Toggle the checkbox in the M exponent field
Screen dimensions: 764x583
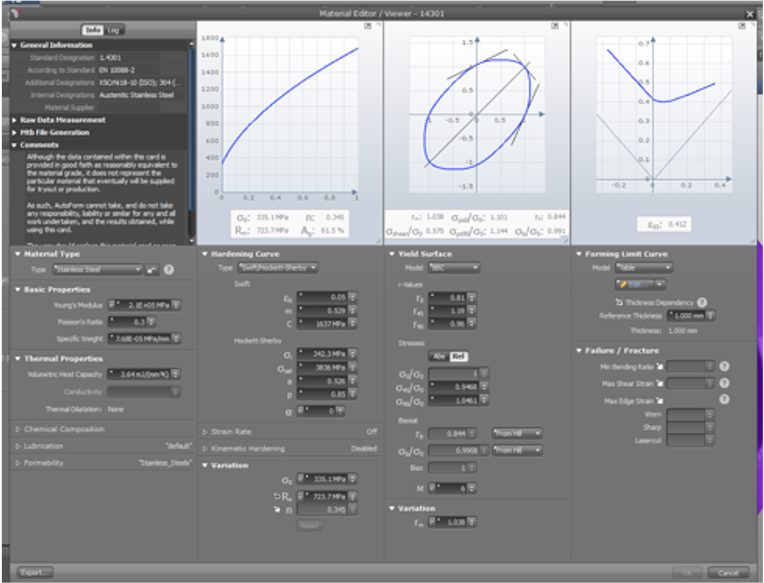(x=432, y=488)
